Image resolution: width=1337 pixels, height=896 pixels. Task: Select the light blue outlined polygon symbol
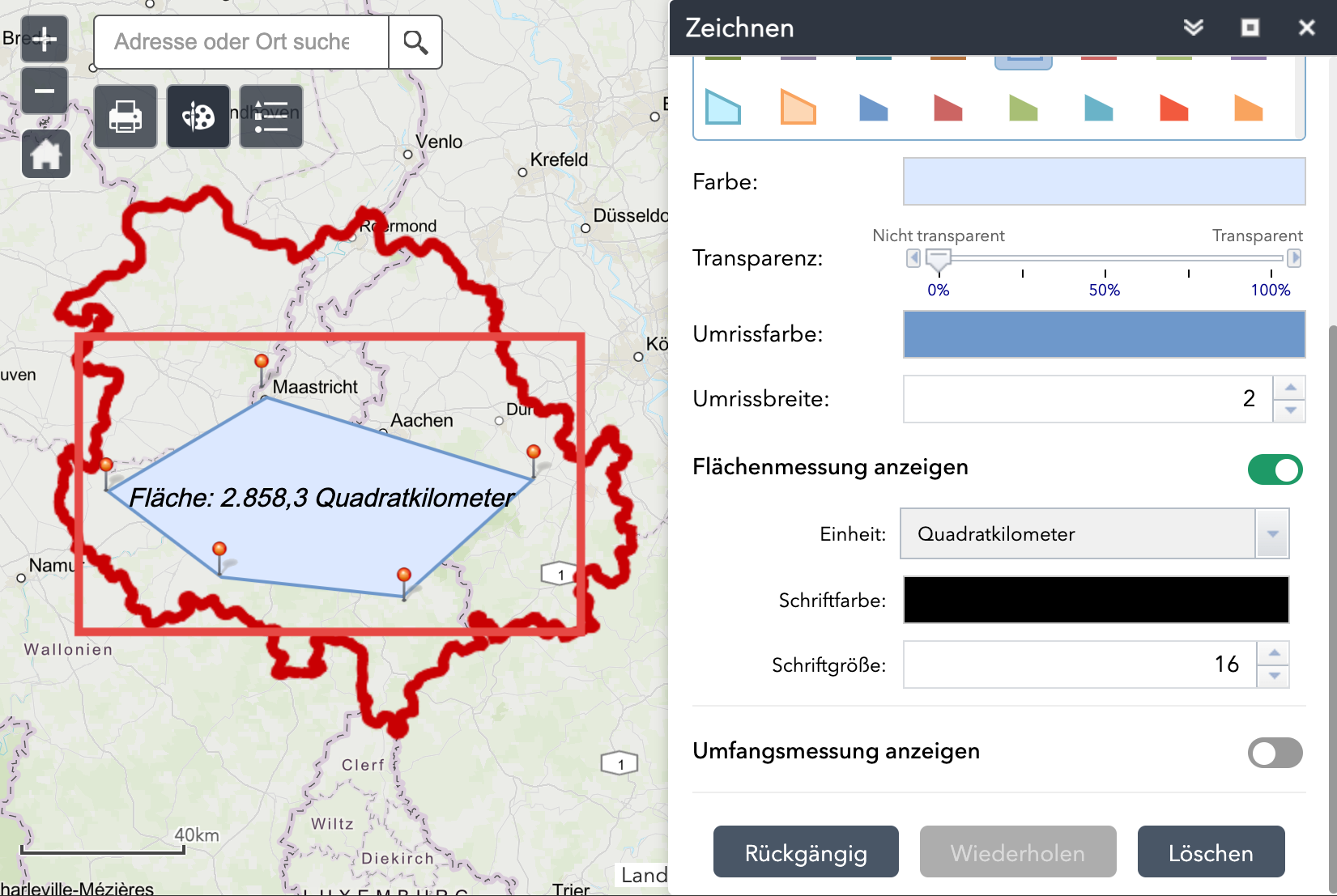point(722,107)
